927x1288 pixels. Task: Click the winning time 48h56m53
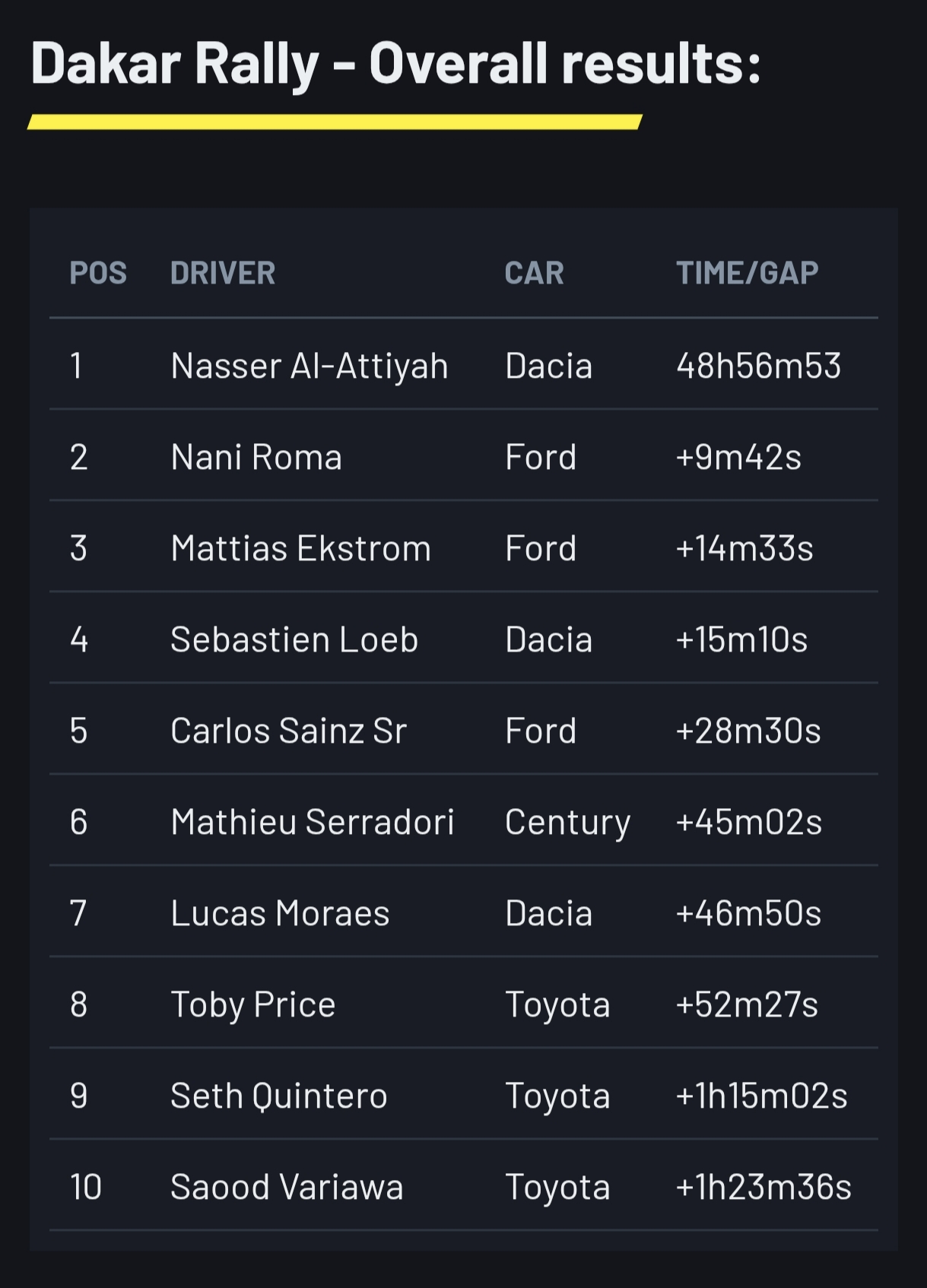(758, 366)
